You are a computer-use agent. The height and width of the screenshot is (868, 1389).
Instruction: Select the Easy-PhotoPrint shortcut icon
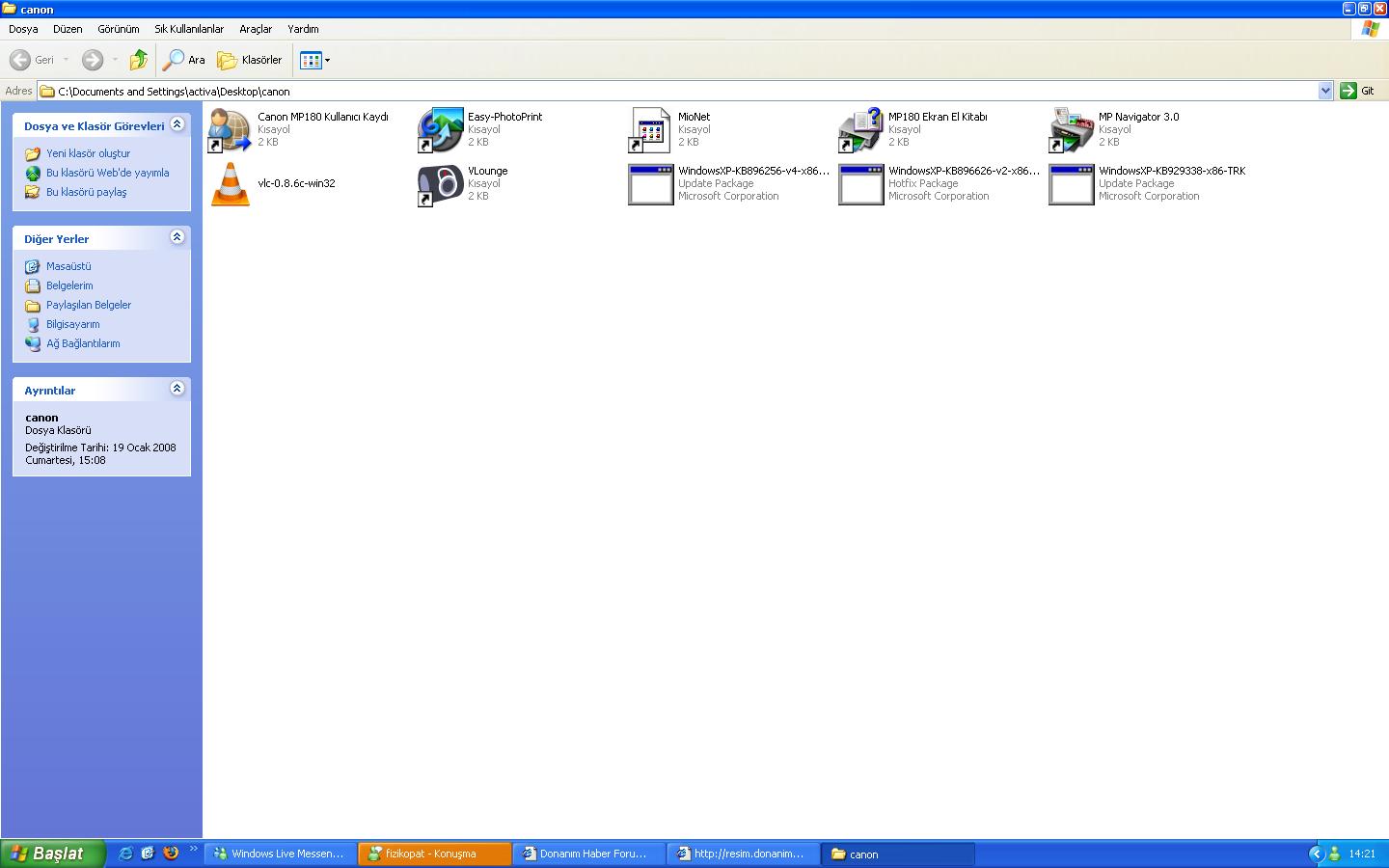(x=441, y=130)
